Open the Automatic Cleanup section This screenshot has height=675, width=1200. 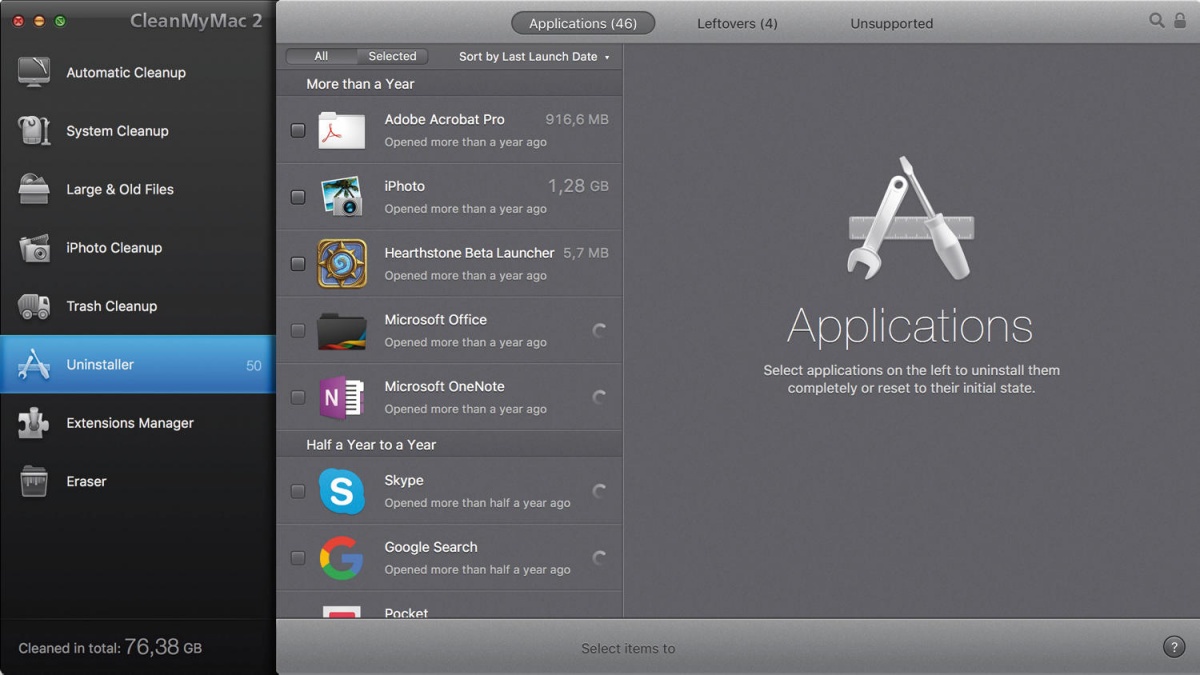(138, 72)
